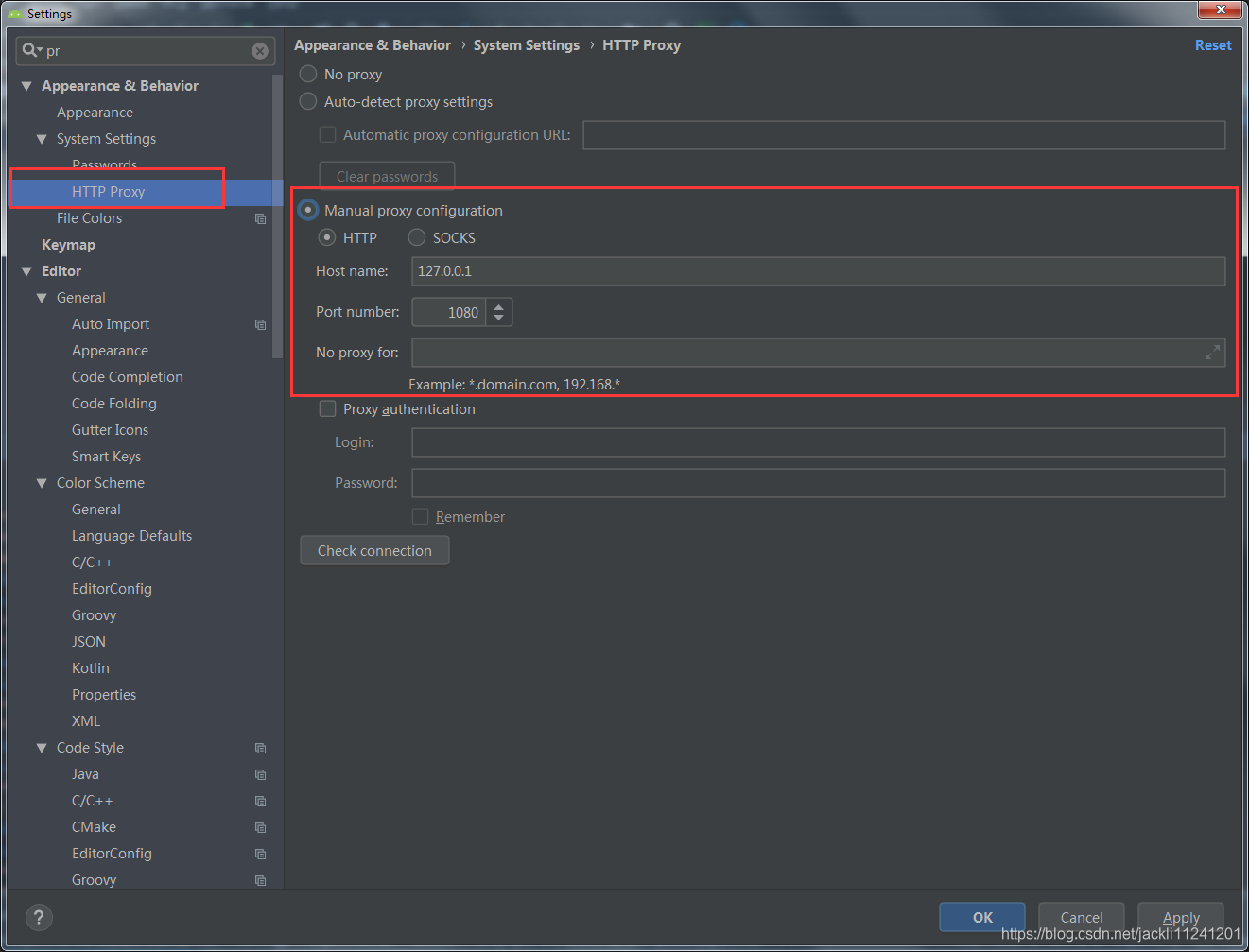Click the Apply button

coord(1181,917)
